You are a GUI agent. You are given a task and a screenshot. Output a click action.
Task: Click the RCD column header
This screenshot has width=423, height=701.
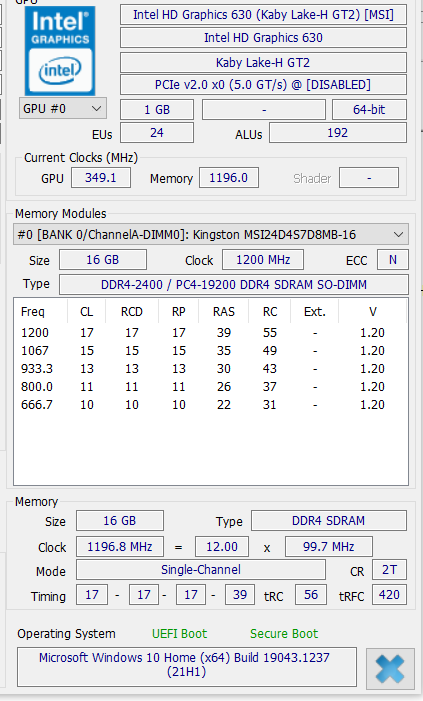point(131,312)
